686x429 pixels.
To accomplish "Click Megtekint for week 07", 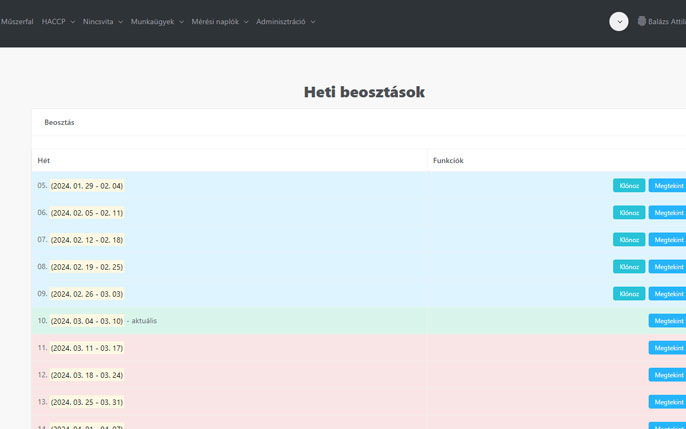I will pos(668,240).
